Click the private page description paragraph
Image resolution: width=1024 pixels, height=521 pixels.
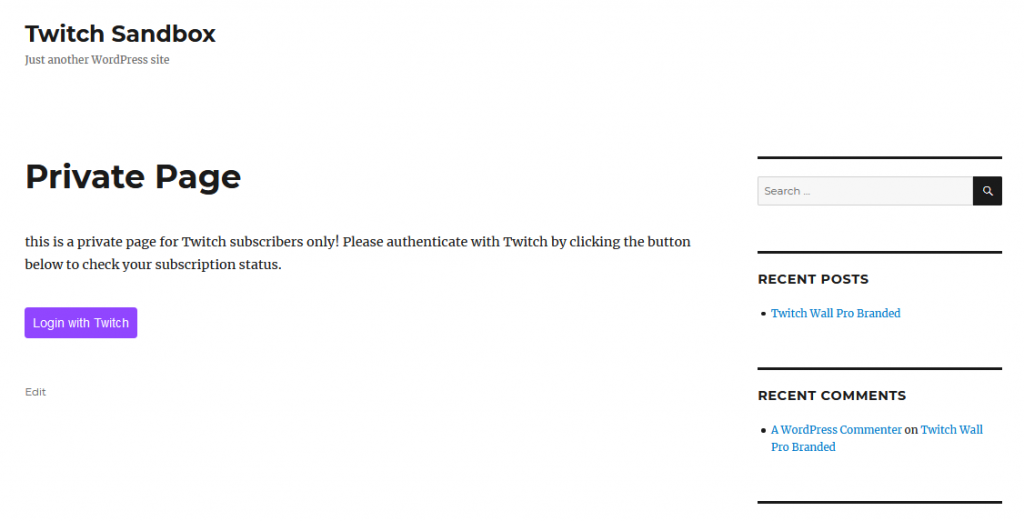358,253
